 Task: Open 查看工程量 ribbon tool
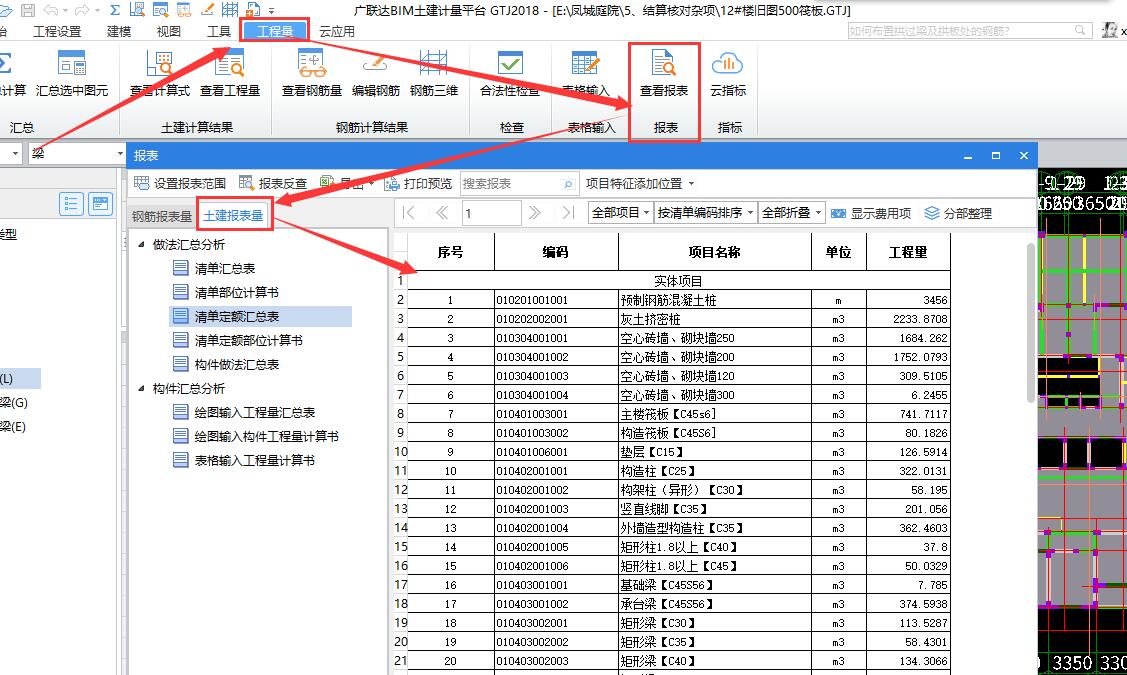tap(229, 73)
